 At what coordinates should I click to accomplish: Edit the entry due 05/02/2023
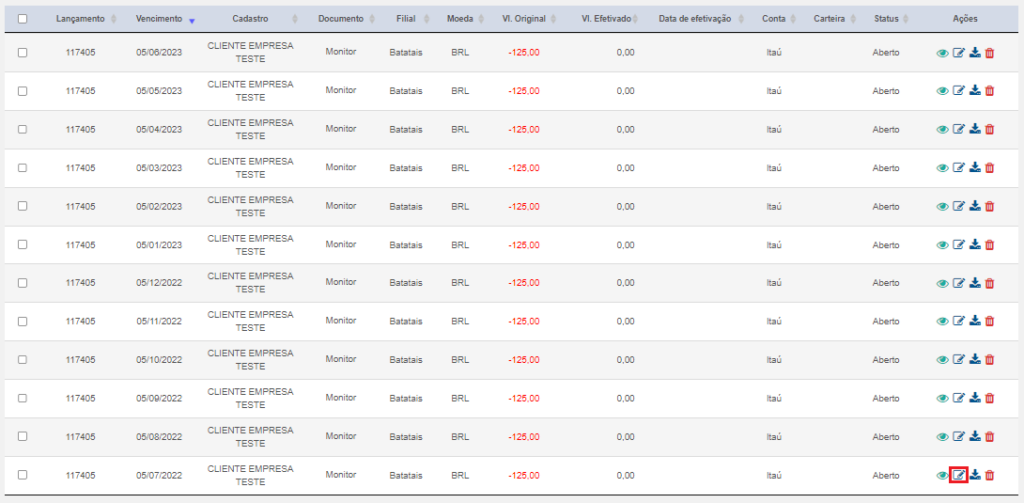coord(959,207)
